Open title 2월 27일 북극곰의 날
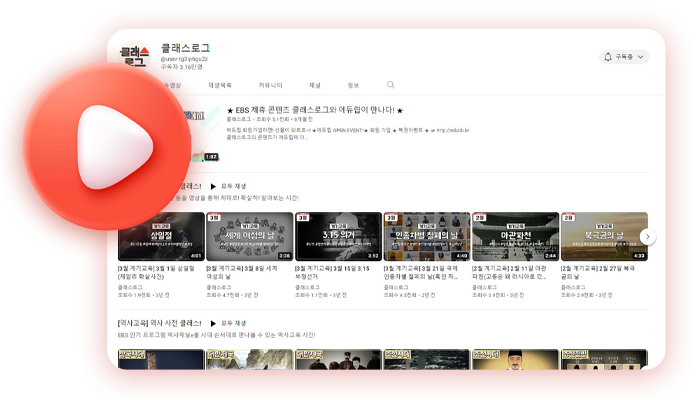Image resolution: width=700 pixels, height=400 pixels. pyautogui.click(x=598, y=272)
